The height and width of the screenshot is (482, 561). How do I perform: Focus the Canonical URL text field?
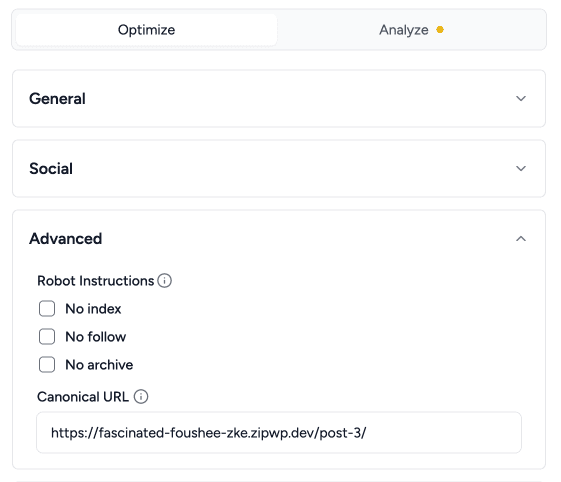click(x=279, y=433)
